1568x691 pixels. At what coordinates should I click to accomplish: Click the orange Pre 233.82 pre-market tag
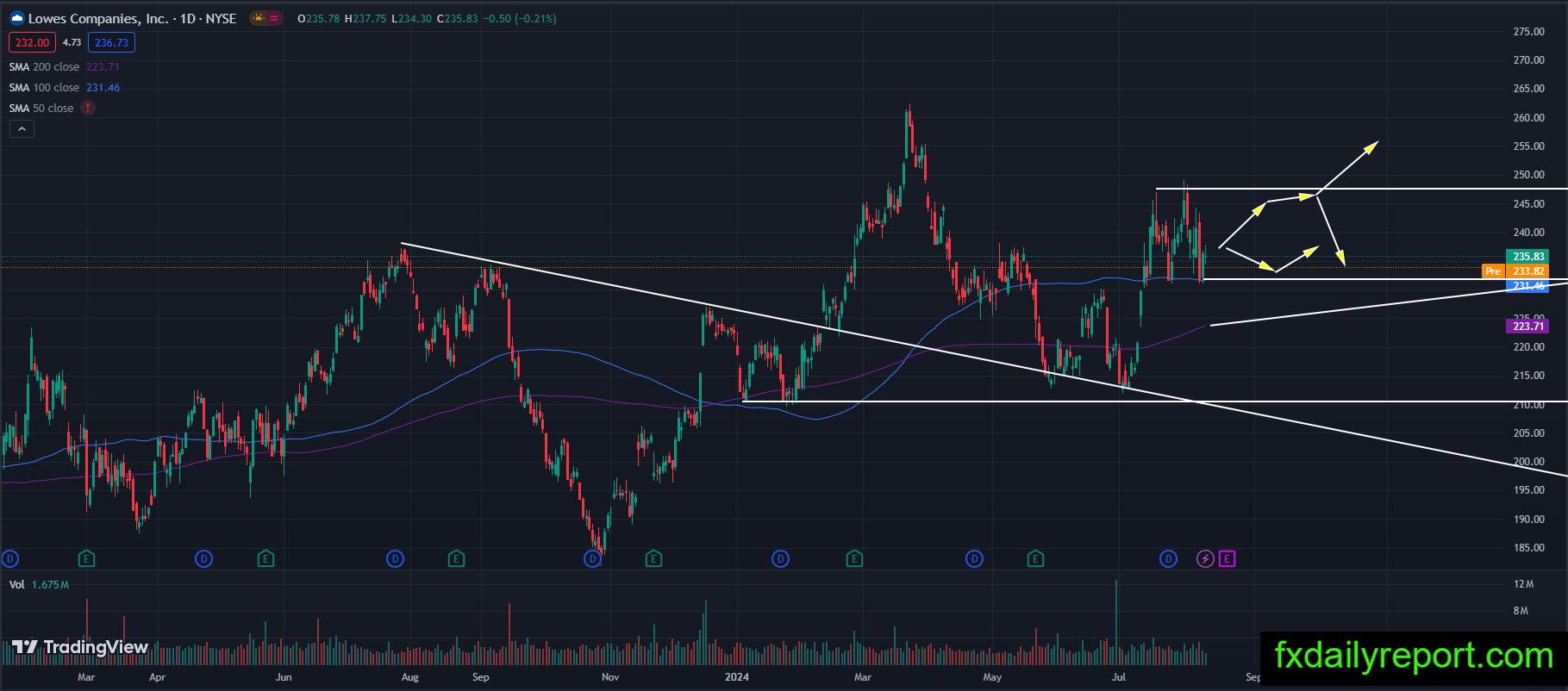tap(1515, 271)
